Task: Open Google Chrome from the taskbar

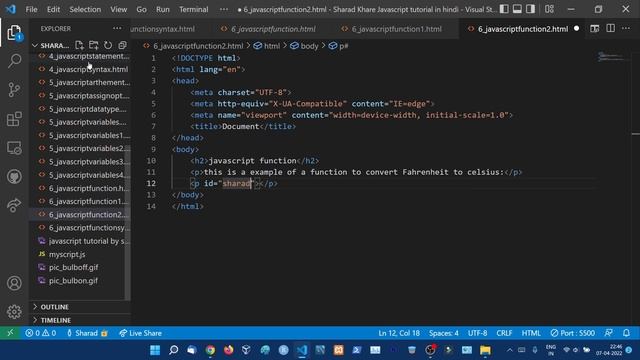Action: tap(210, 350)
